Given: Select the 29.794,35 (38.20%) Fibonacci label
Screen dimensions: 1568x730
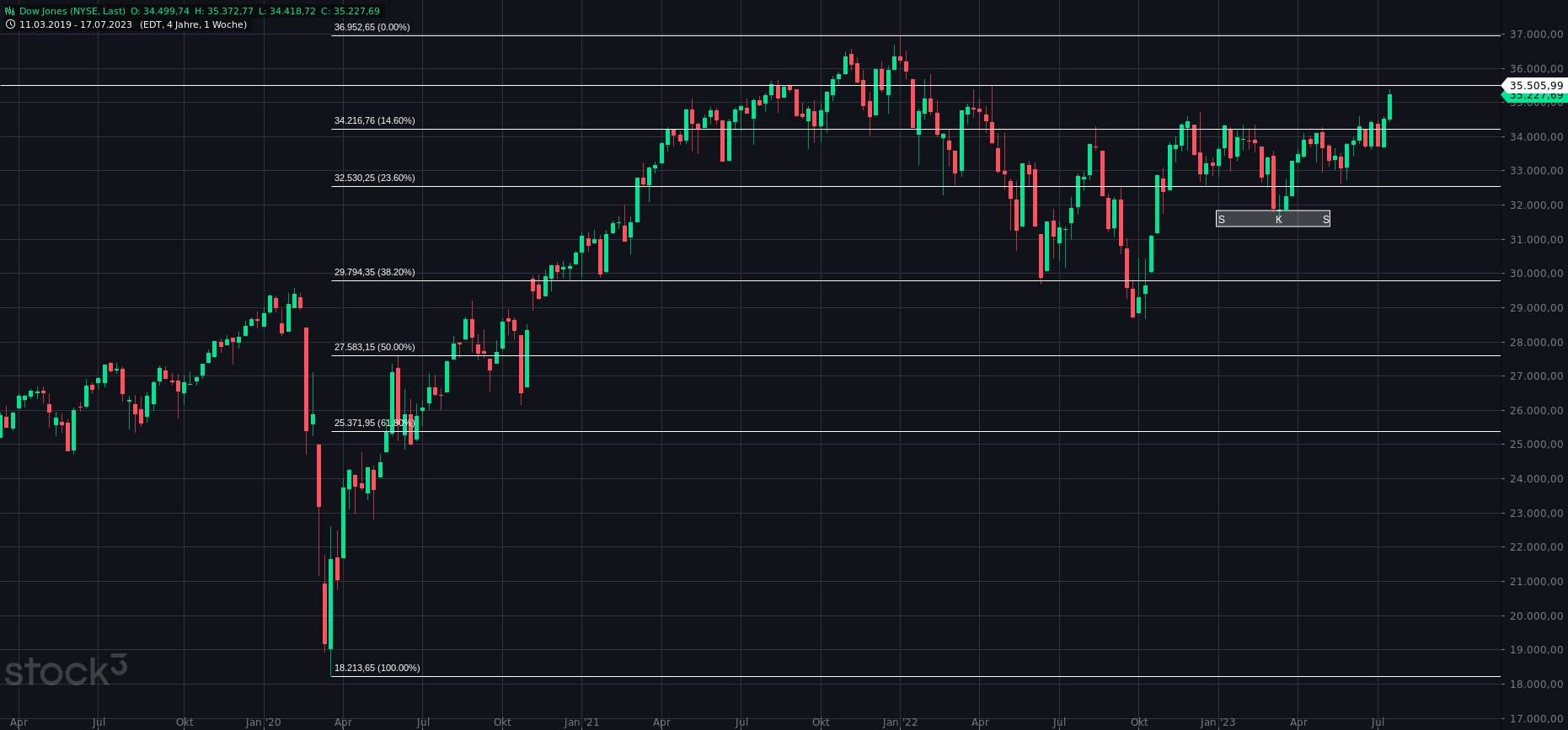Looking at the screenshot, I should [x=374, y=273].
